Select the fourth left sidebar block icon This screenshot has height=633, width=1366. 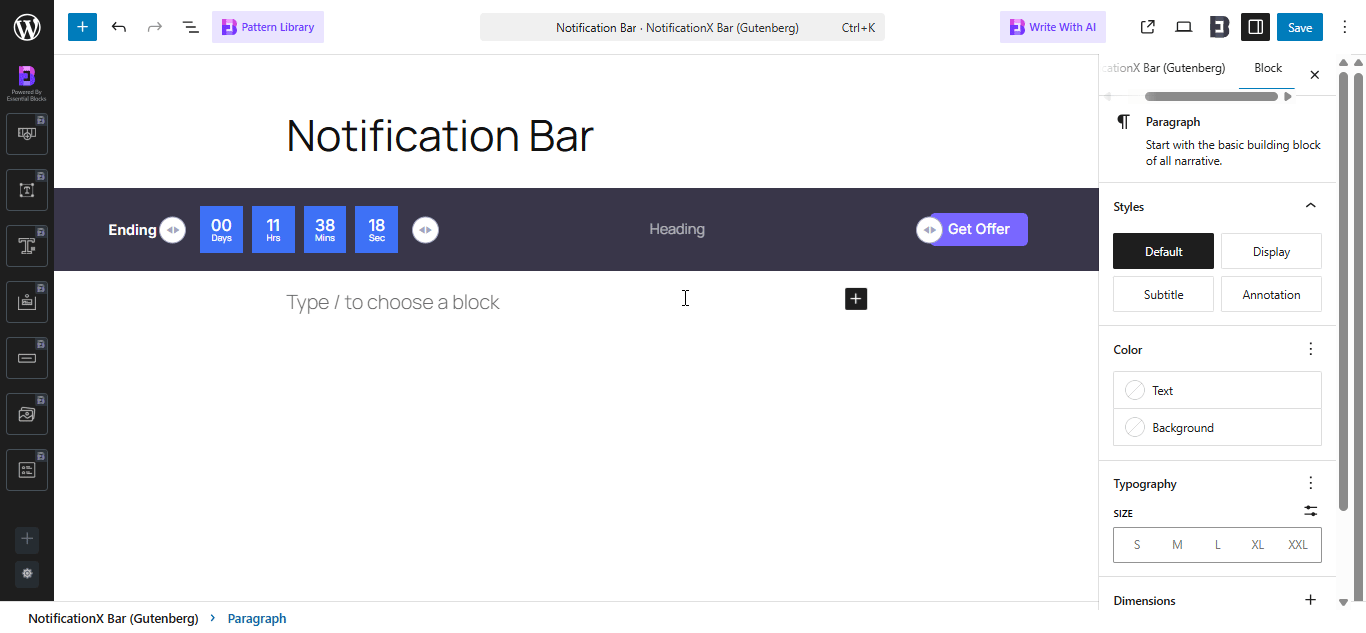tap(27, 301)
